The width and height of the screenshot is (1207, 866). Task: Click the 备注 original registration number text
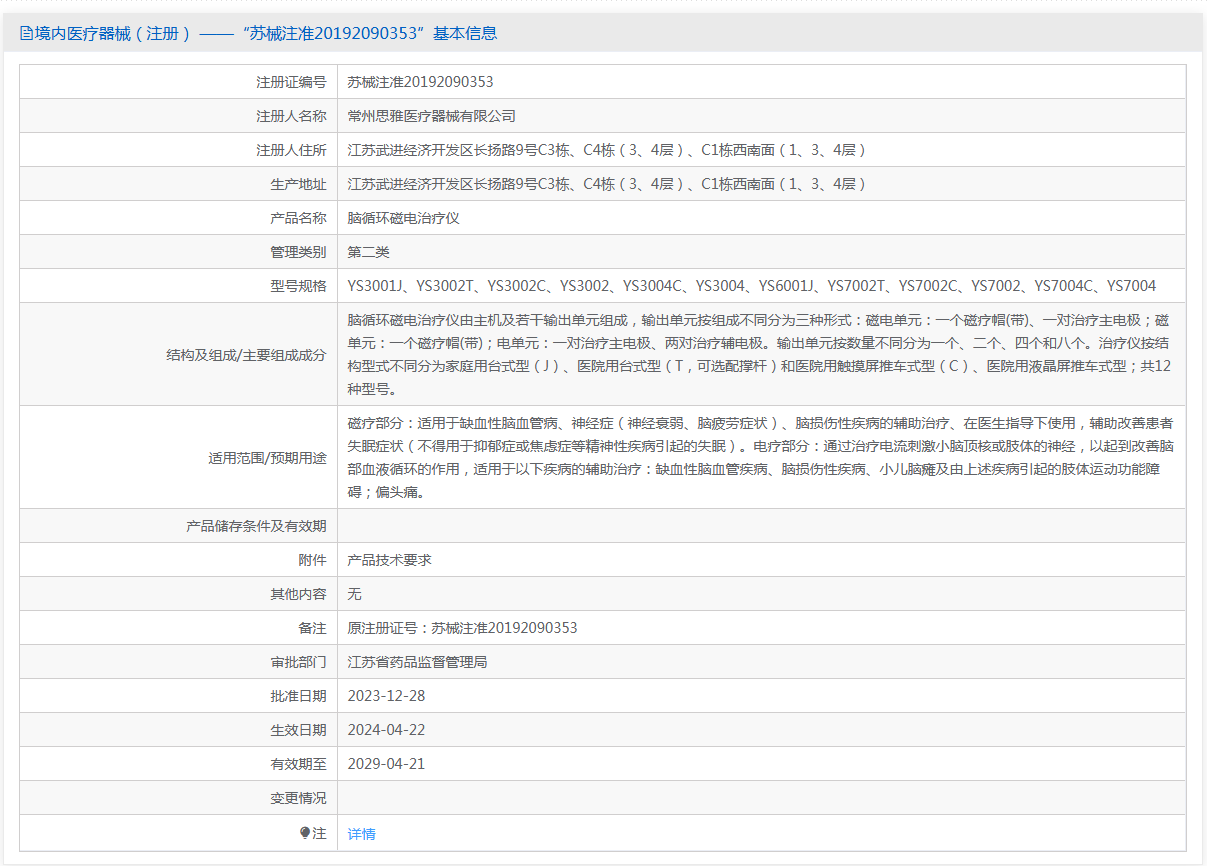462,628
